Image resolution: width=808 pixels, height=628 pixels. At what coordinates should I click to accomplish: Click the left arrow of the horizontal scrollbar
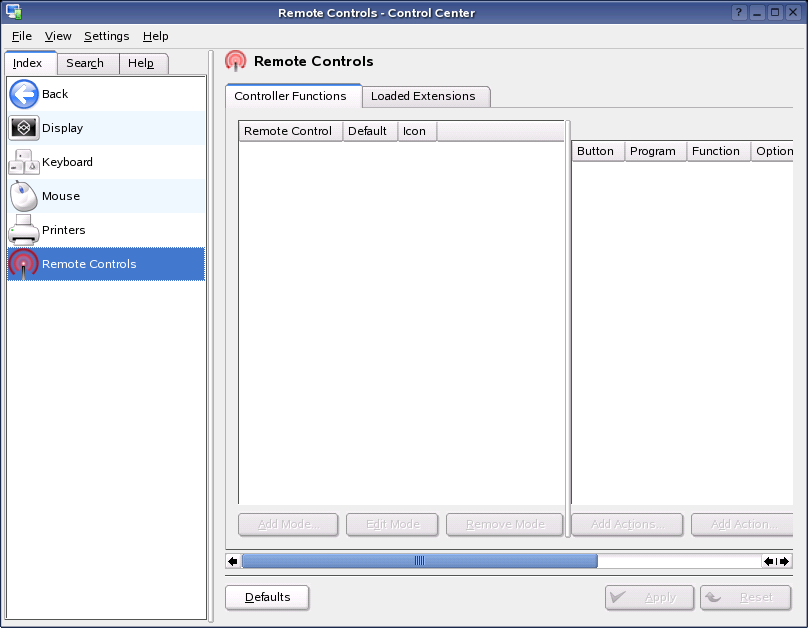pos(233,561)
